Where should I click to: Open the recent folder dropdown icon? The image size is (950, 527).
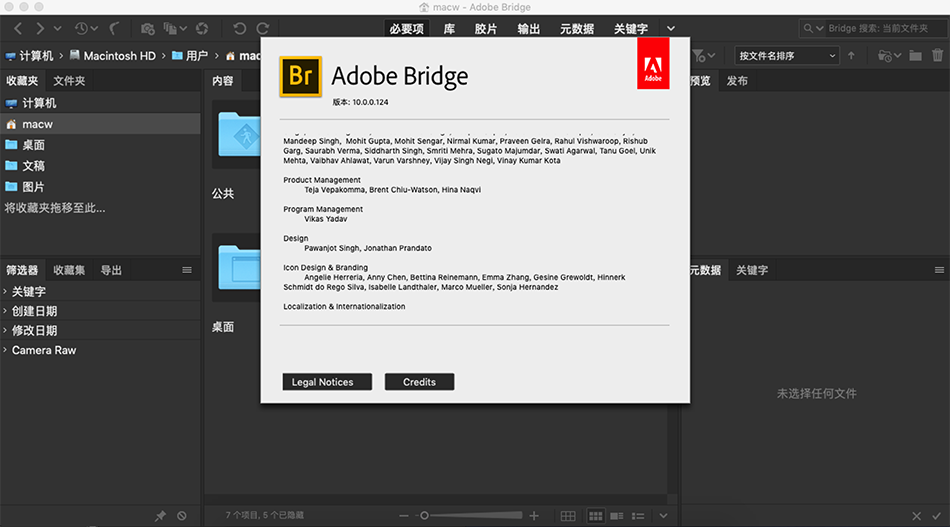click(889, 56)
